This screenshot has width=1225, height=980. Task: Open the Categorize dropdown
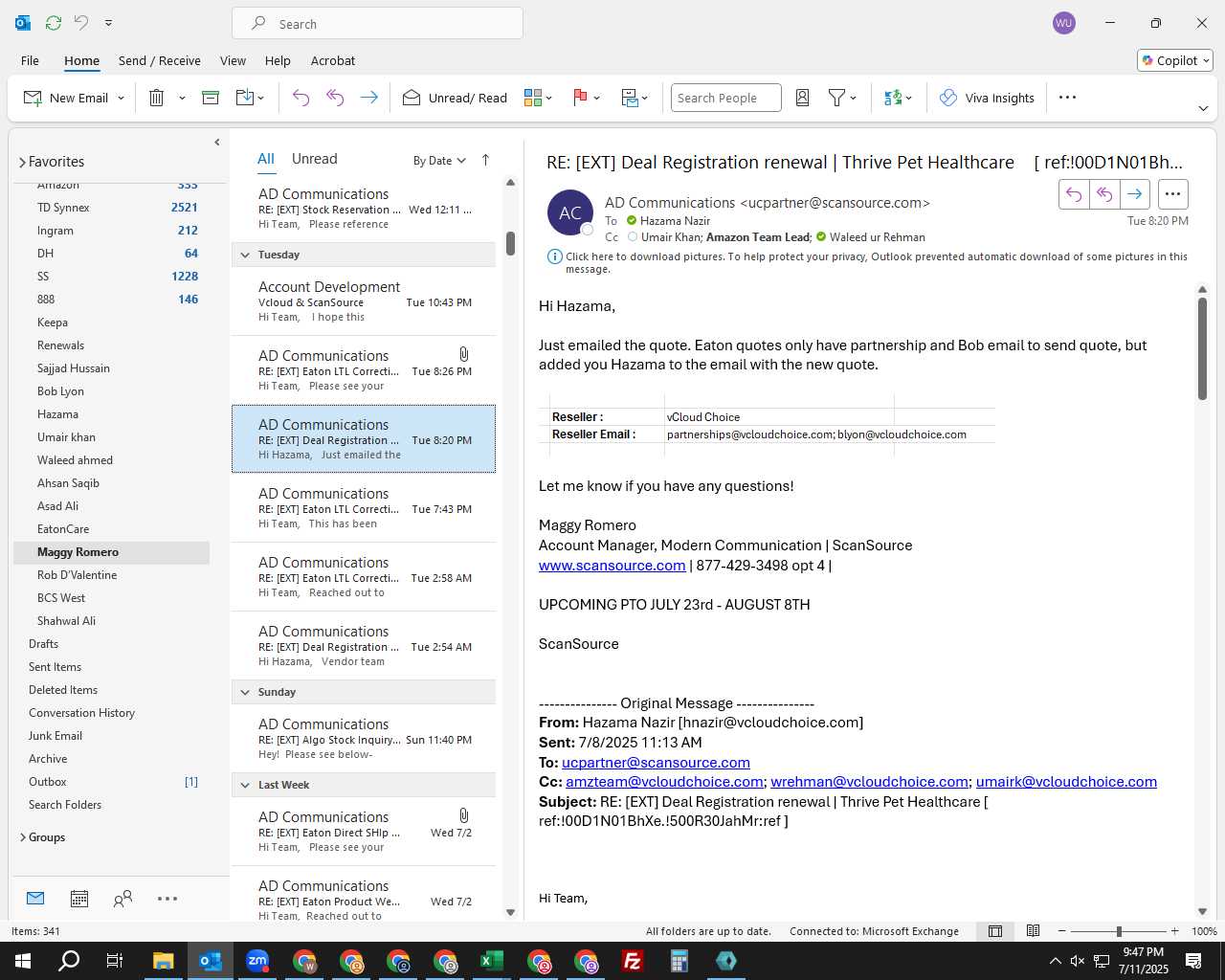click(538, 98)
